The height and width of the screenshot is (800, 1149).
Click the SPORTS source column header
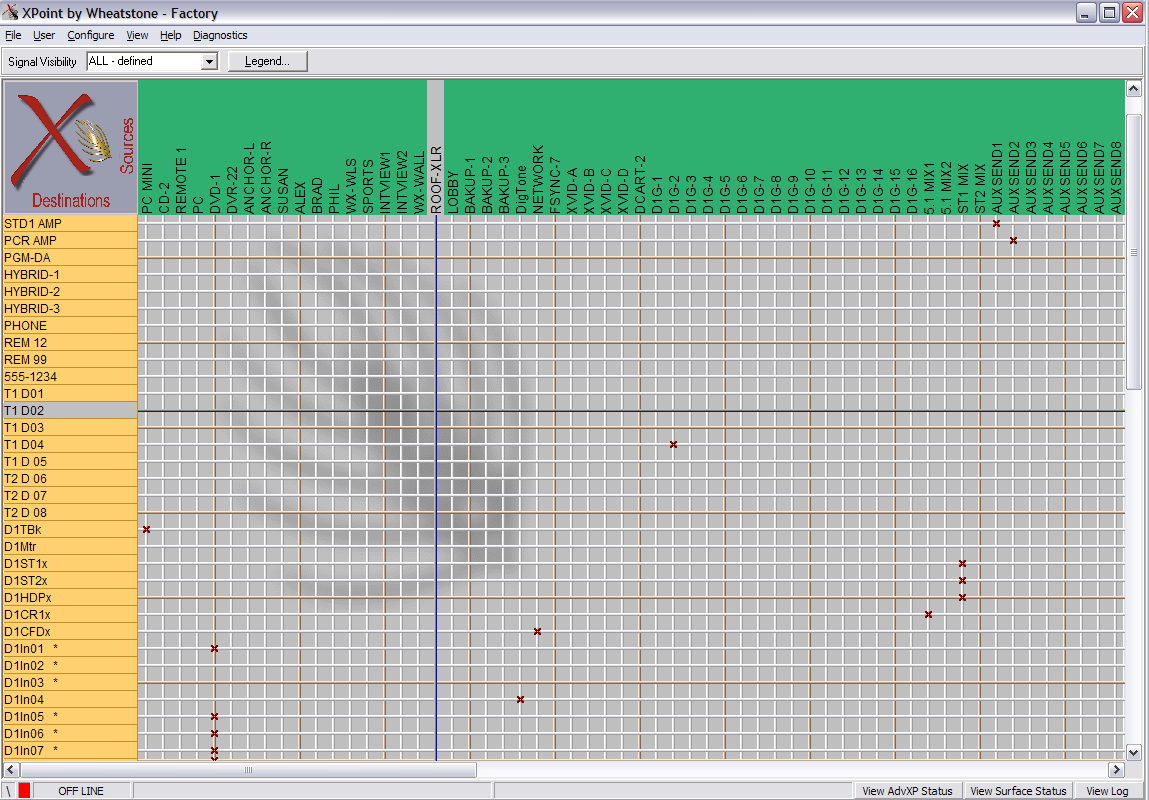pyautogui.click(x=368, y=147)
